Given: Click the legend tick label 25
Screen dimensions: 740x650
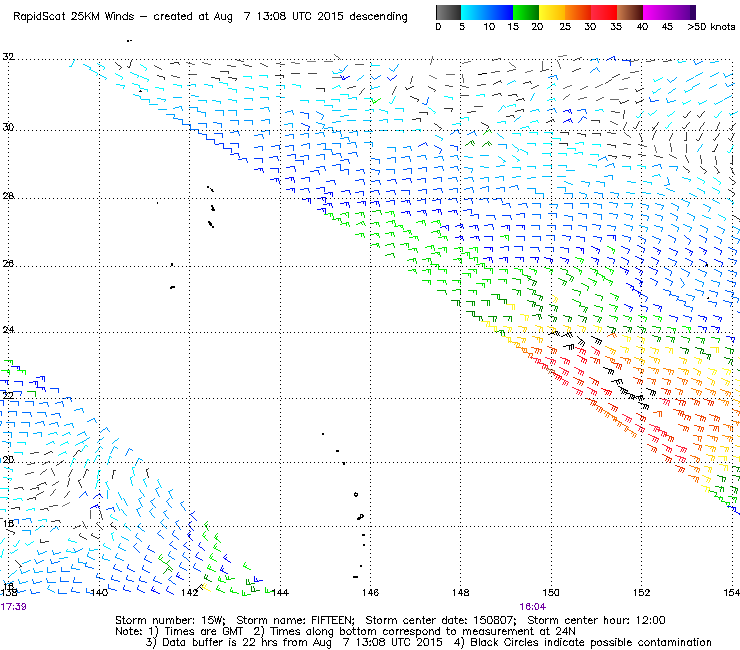Looking at the screenshot, I should pyautogui.click(x=565, y=27).
